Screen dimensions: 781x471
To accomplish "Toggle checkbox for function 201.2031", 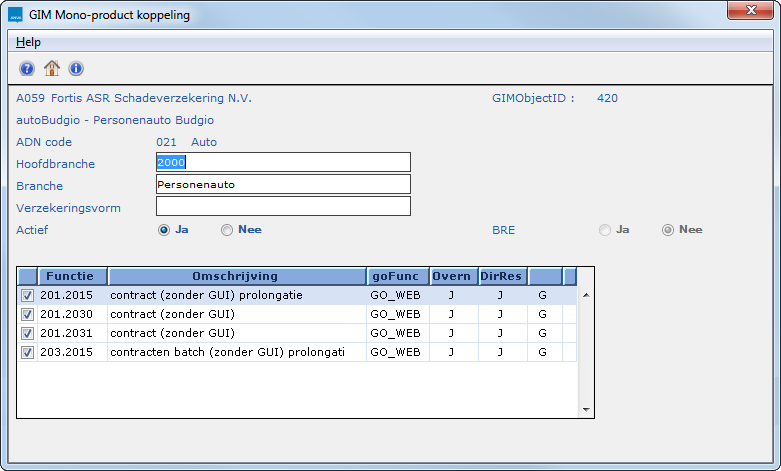I will 27,333.
